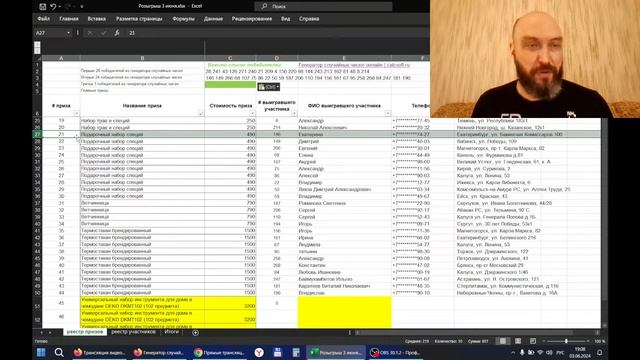Switch to Normal view in the status bar

(503, 341)
